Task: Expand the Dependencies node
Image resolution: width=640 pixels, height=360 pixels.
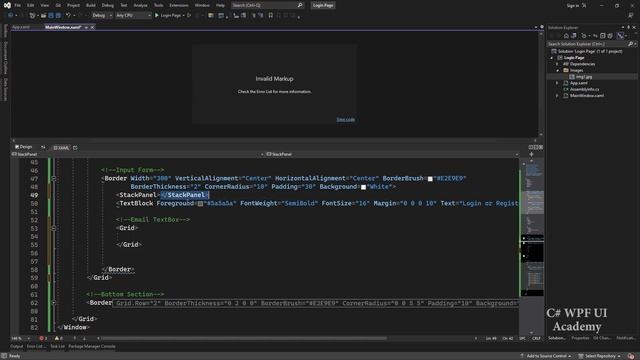Action: tap(557, 64)
